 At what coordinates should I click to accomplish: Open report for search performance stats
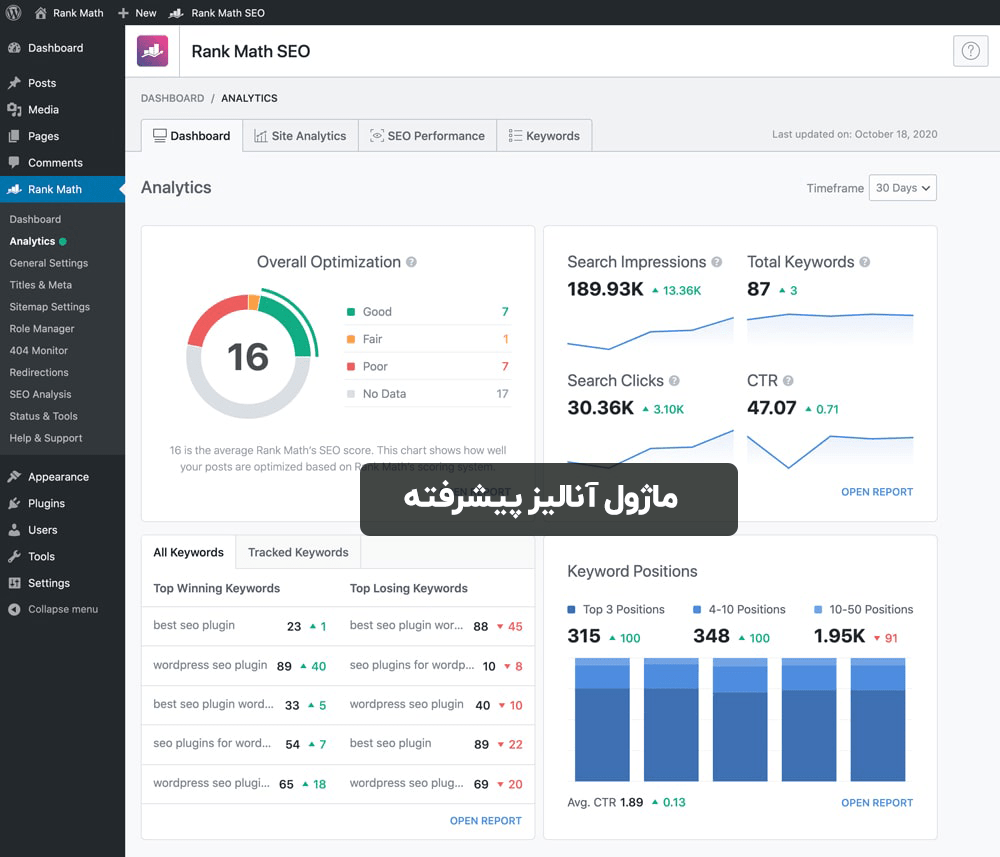pyautogui.click(x=876, y=492)
